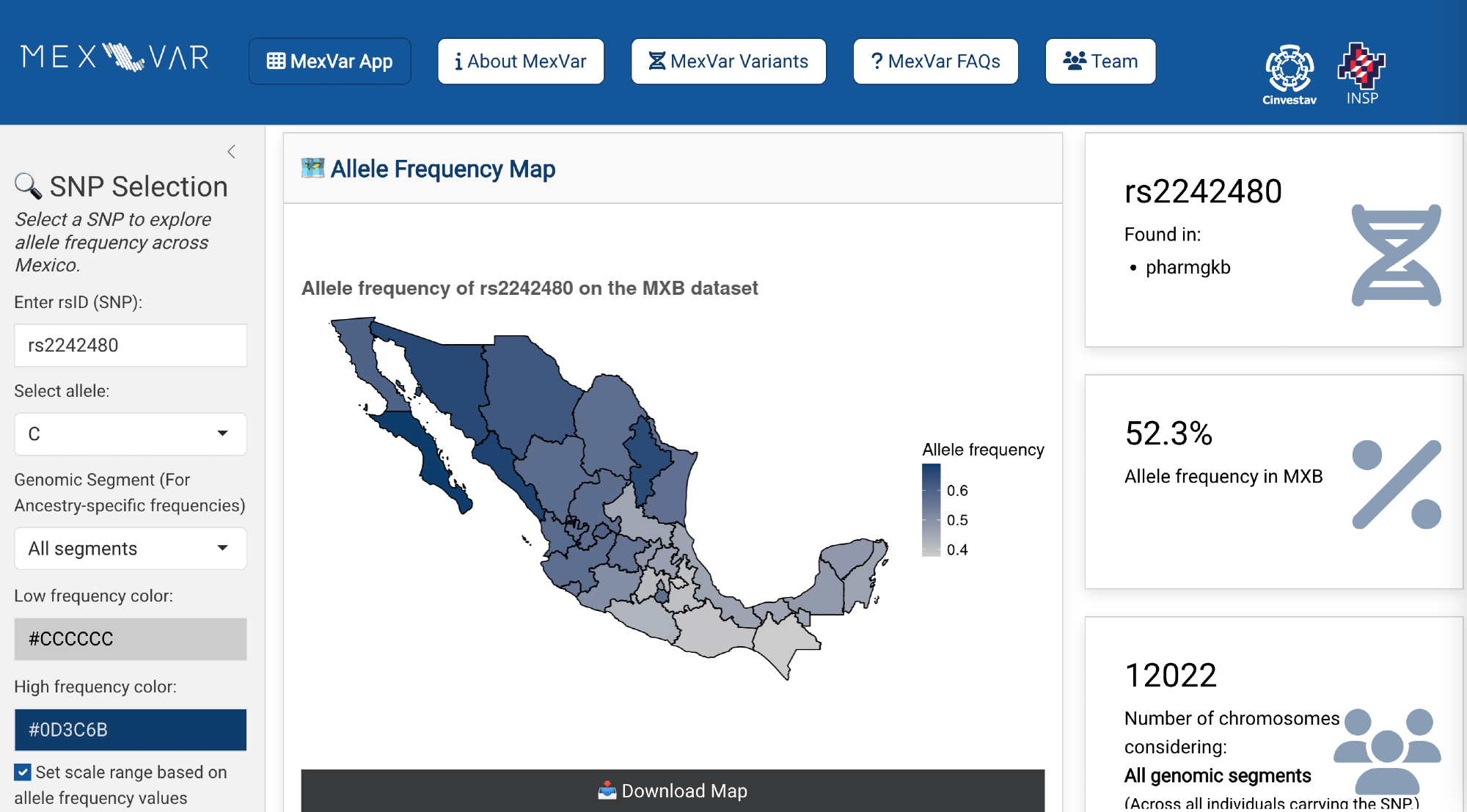Switch to the MexVar Variants tab
This screenshot has width=1467, height=812.
[x=728, y=62]
